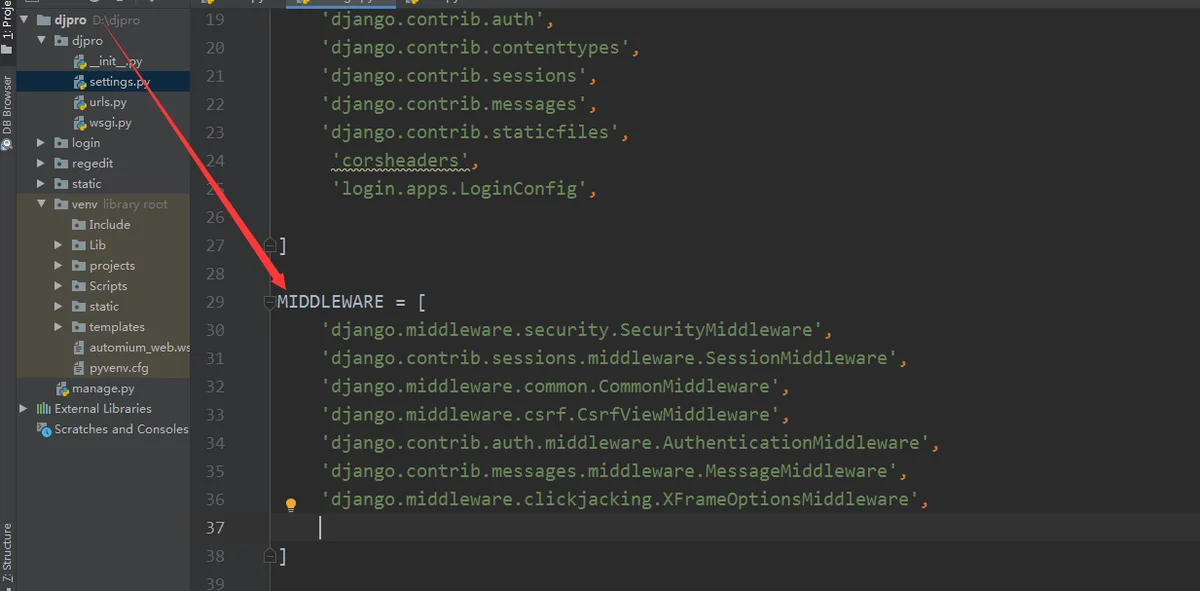Select manage.py in the project tree

[x=103, y=388]
